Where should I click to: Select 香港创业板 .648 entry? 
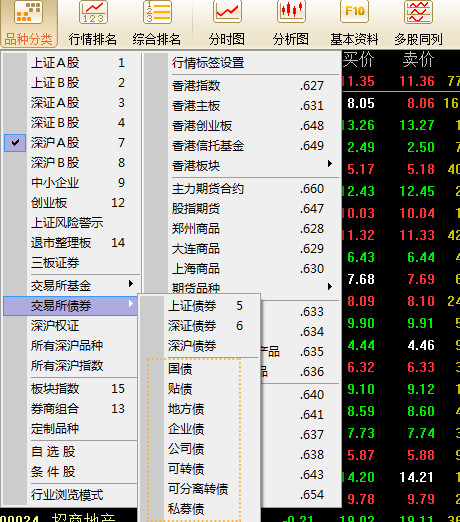242,126
